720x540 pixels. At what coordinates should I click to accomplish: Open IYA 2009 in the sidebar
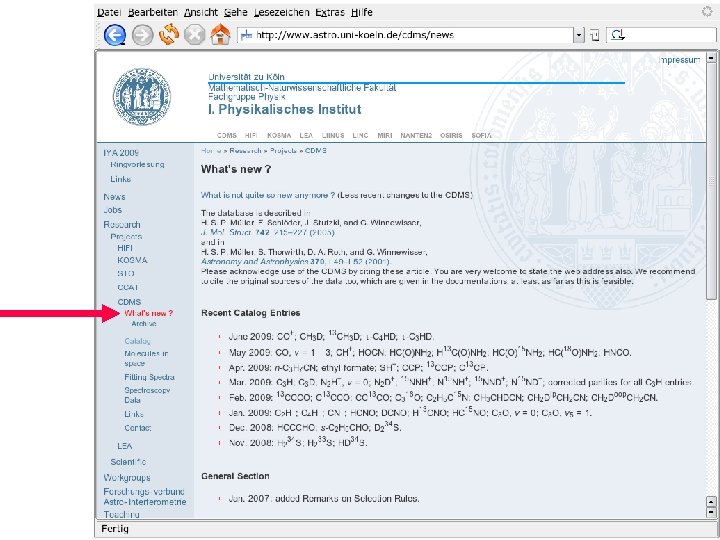click(121, 153)
